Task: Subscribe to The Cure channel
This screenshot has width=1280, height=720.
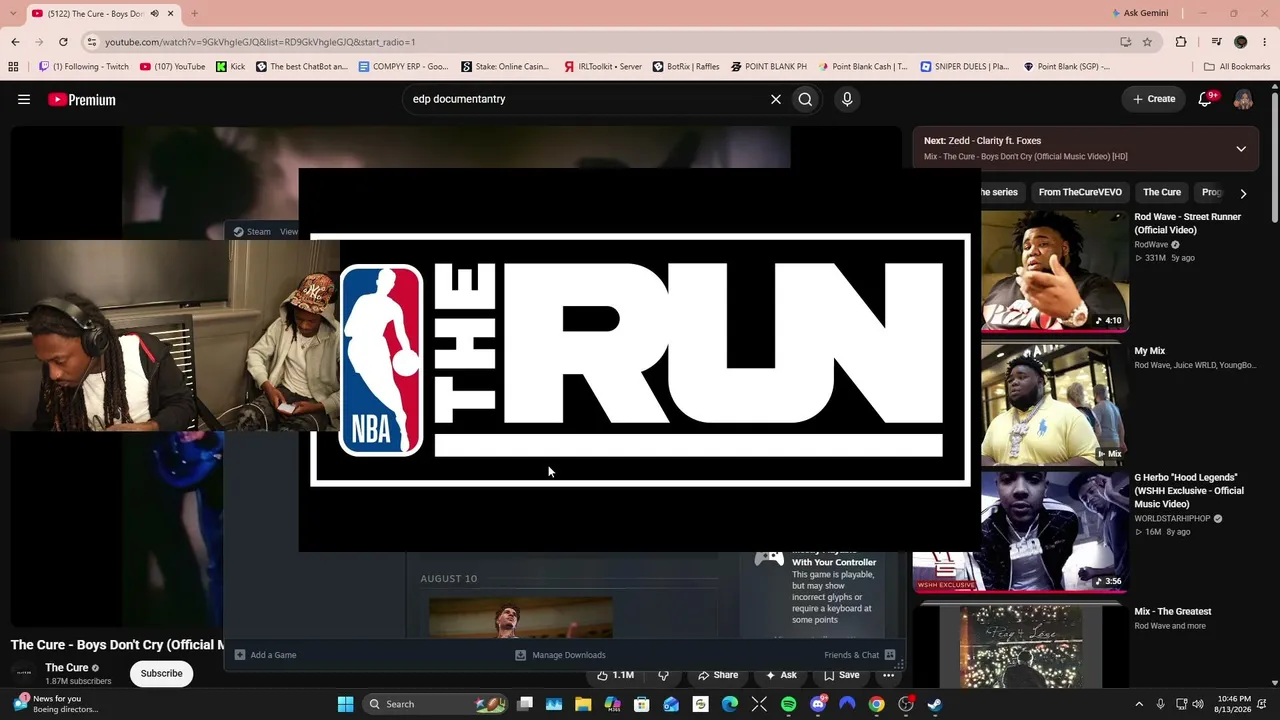Action: (x=161, y=673)
